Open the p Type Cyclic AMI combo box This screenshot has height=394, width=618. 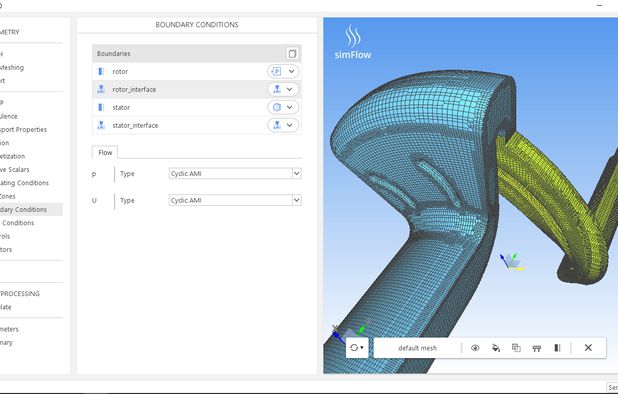(235, 174)
